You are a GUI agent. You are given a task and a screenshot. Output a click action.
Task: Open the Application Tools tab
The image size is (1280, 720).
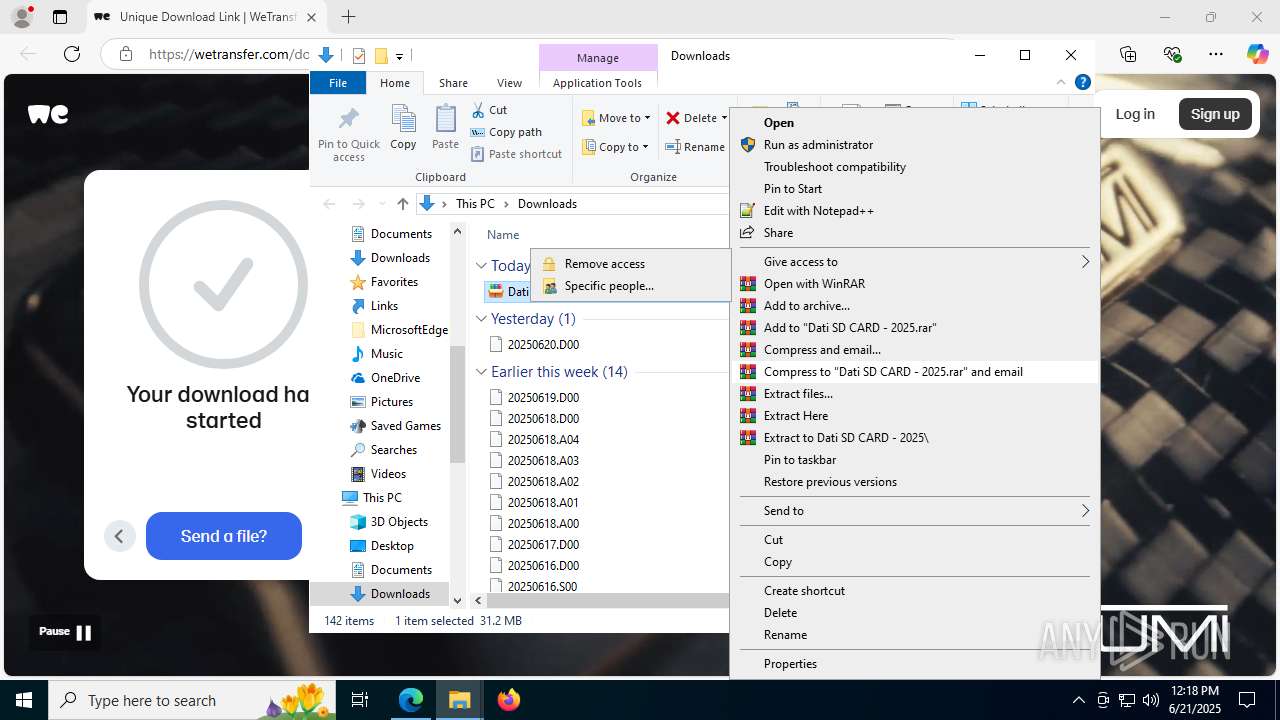click(x=597, y=83)
